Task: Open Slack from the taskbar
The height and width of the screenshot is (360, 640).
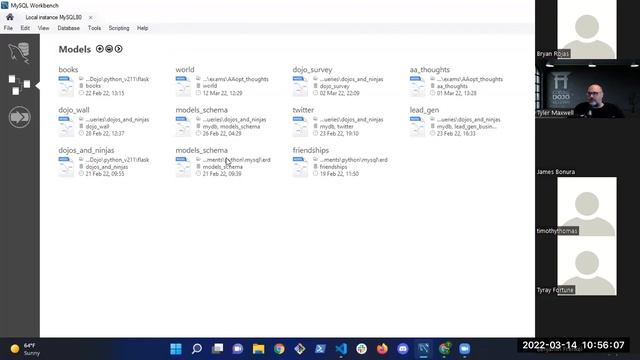Action: (x=362, y=349)
